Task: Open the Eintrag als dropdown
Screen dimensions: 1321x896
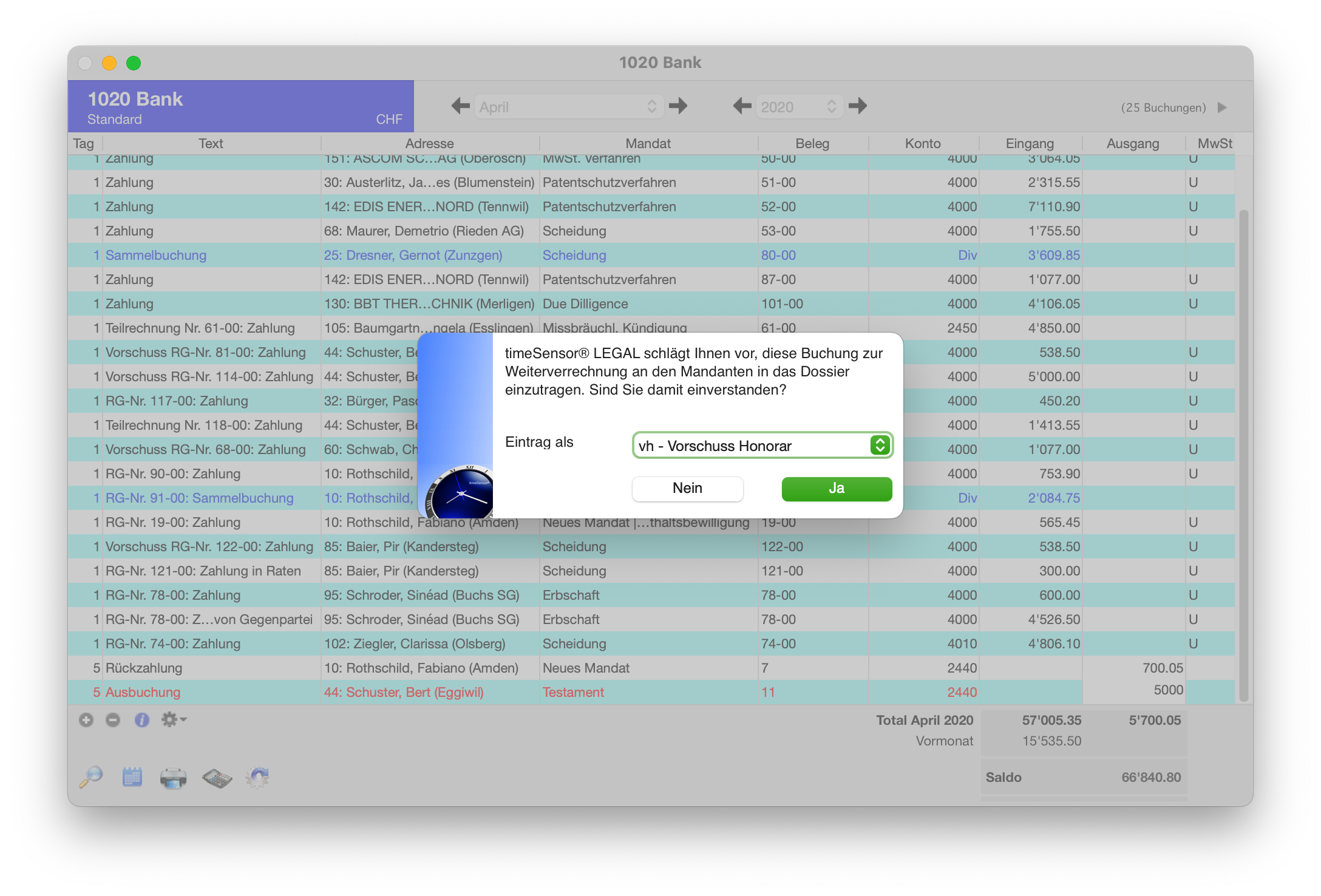Action: tap(762, 446)
